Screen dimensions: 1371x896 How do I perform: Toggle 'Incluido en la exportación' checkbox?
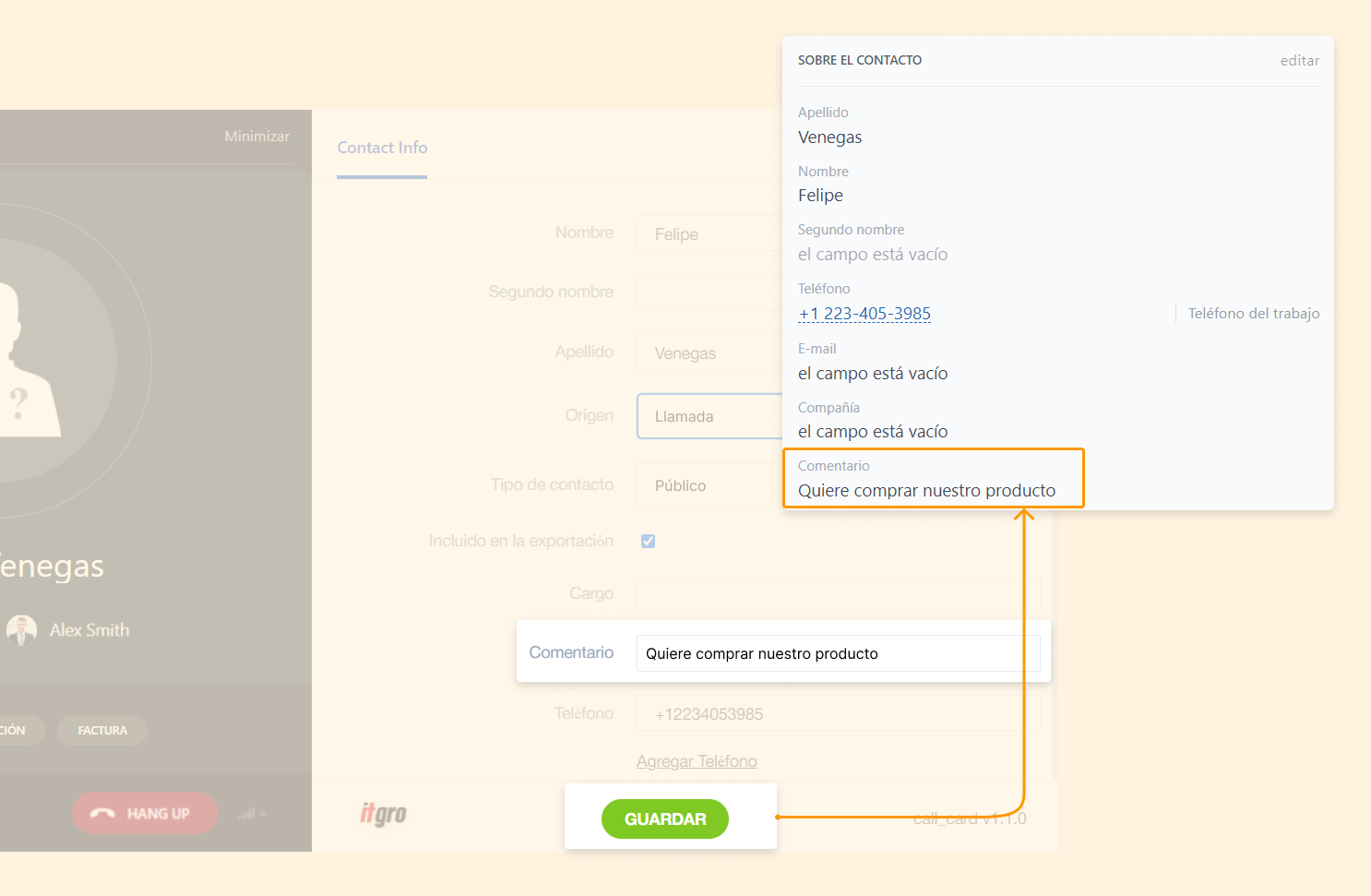(x=649, y=542)
